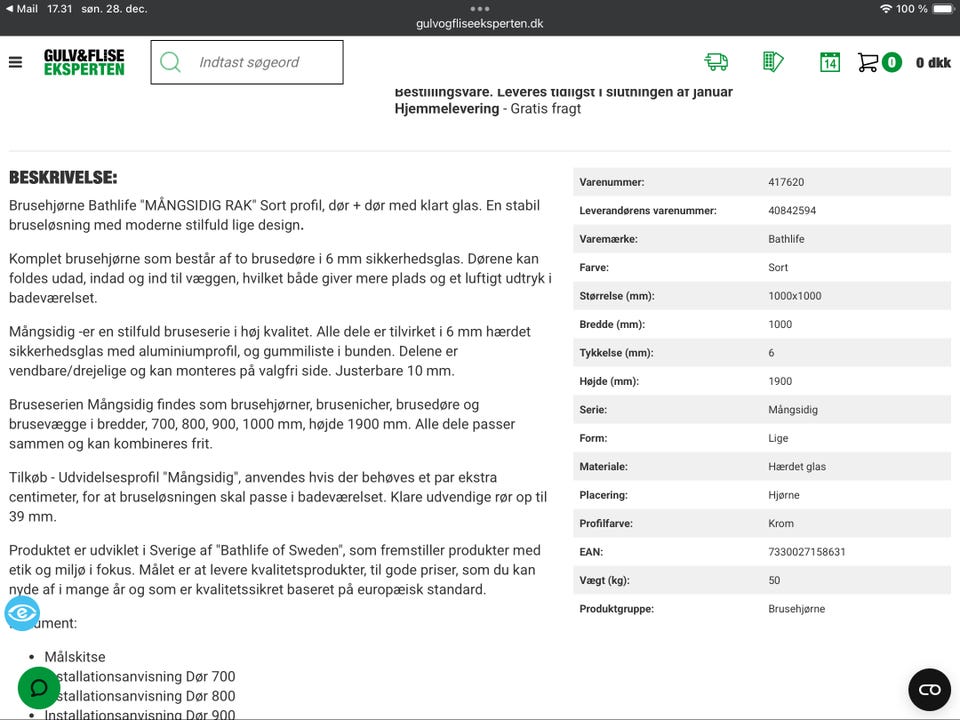Click the 'Leverandørens varenummer:' label

pos(648,210)
